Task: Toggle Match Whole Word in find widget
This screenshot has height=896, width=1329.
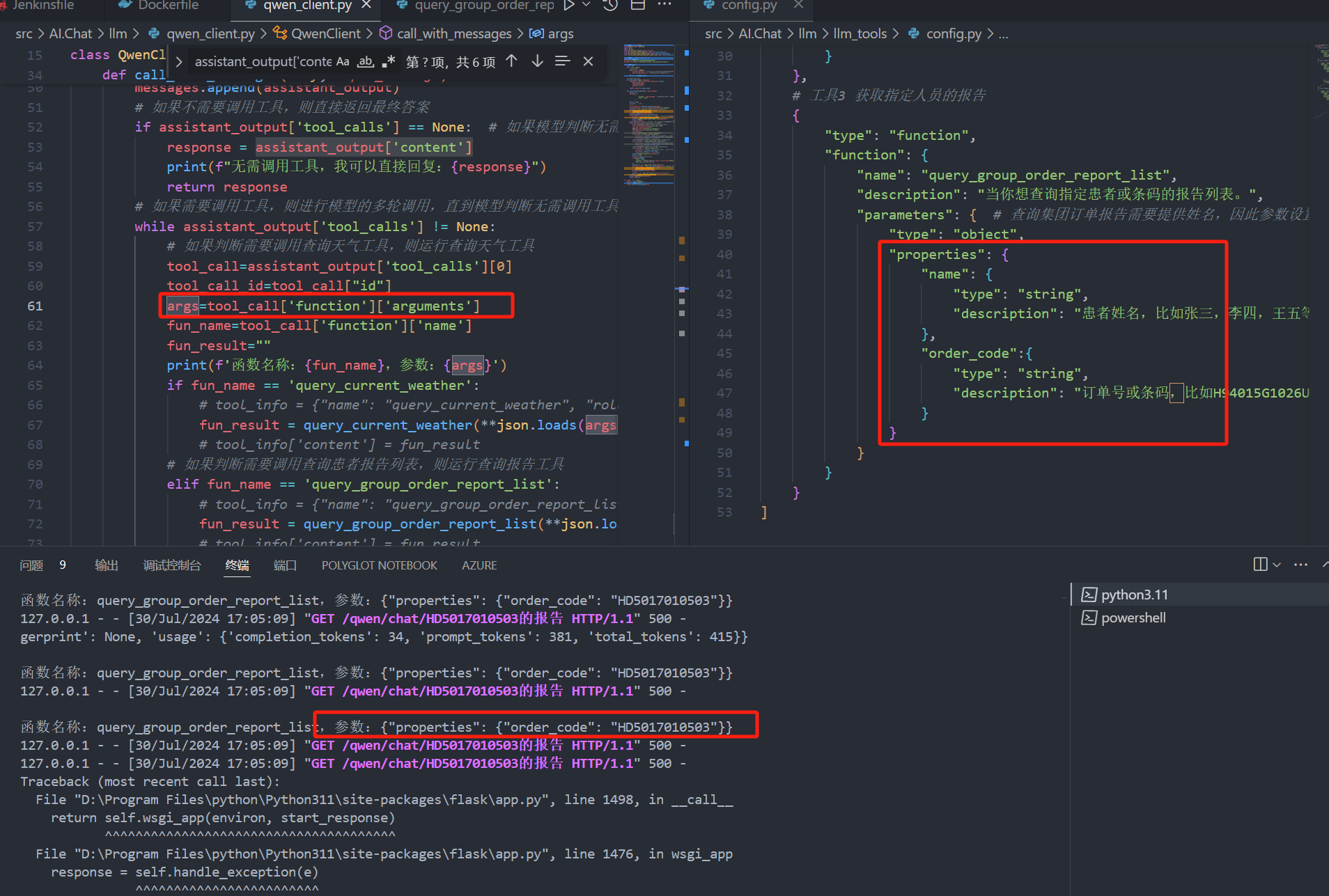Action: 366,61
